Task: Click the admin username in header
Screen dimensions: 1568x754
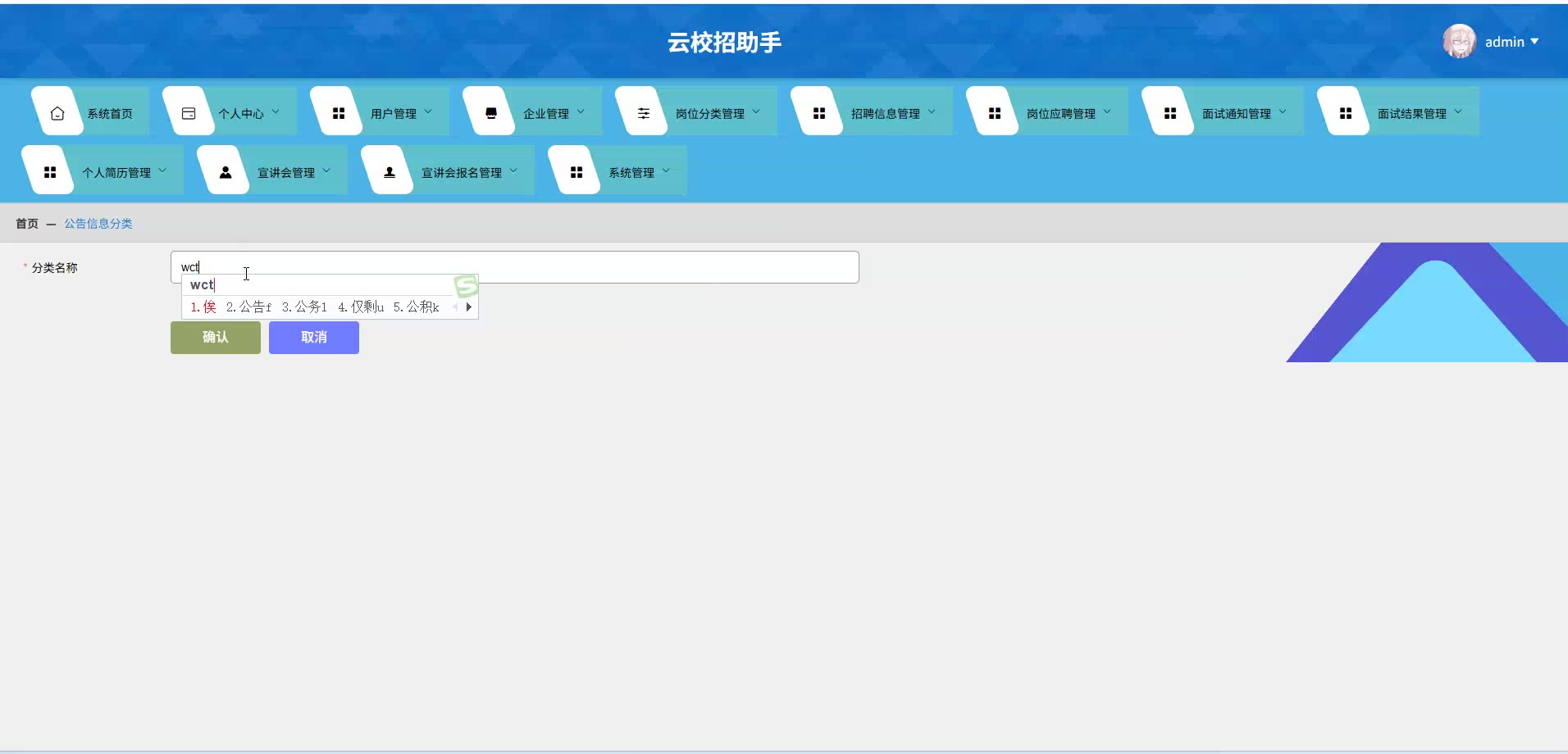Action: [x=1505, y=42]
